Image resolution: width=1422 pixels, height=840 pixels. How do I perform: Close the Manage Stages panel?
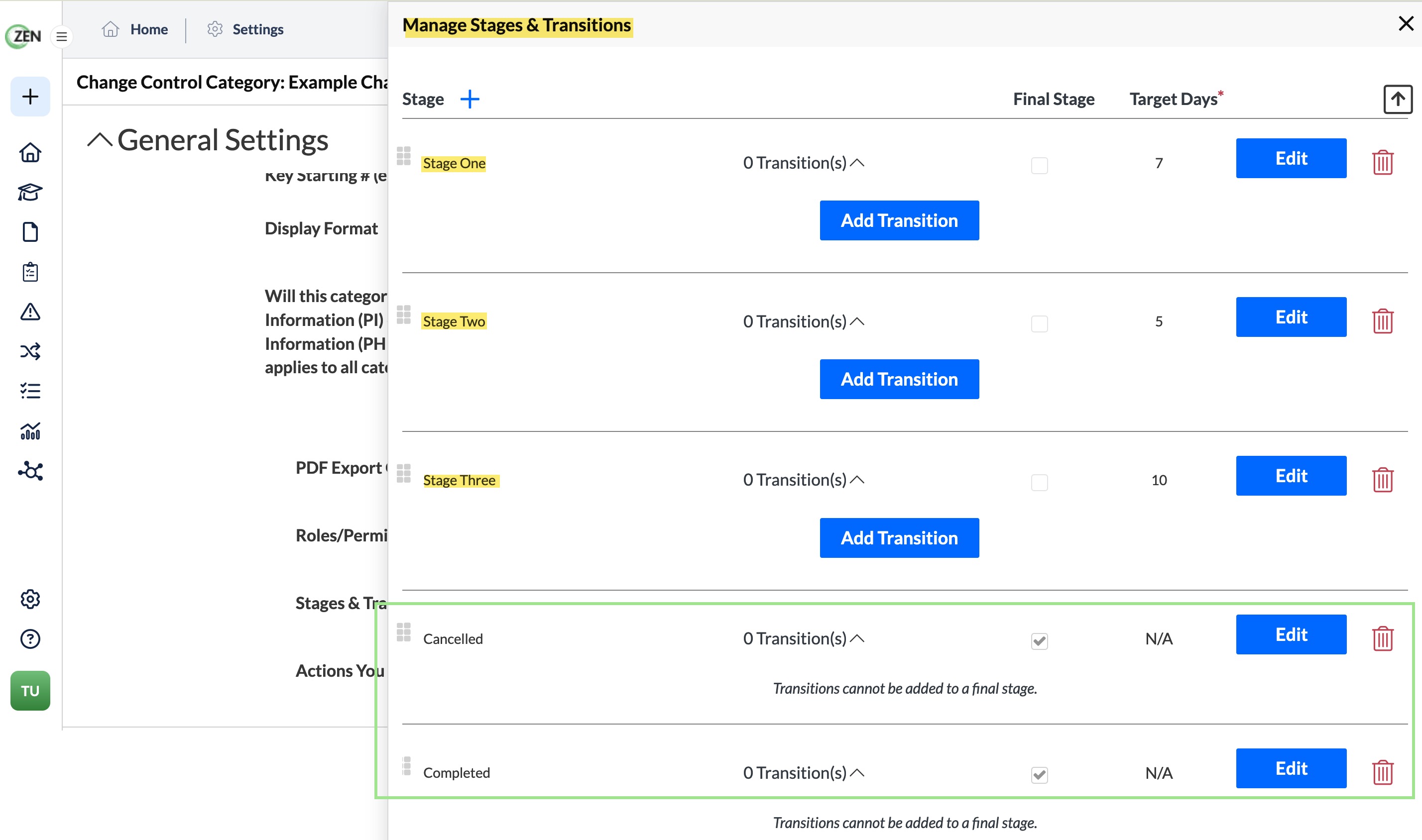1405,23
